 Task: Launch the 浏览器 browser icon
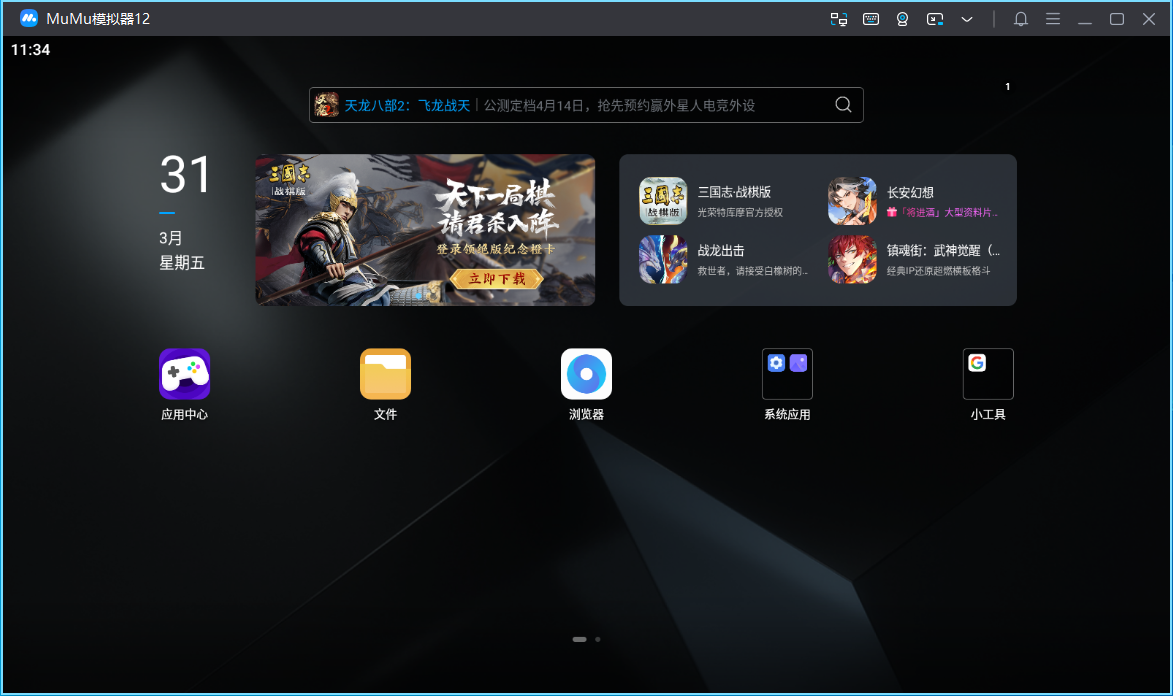(586, 374)
